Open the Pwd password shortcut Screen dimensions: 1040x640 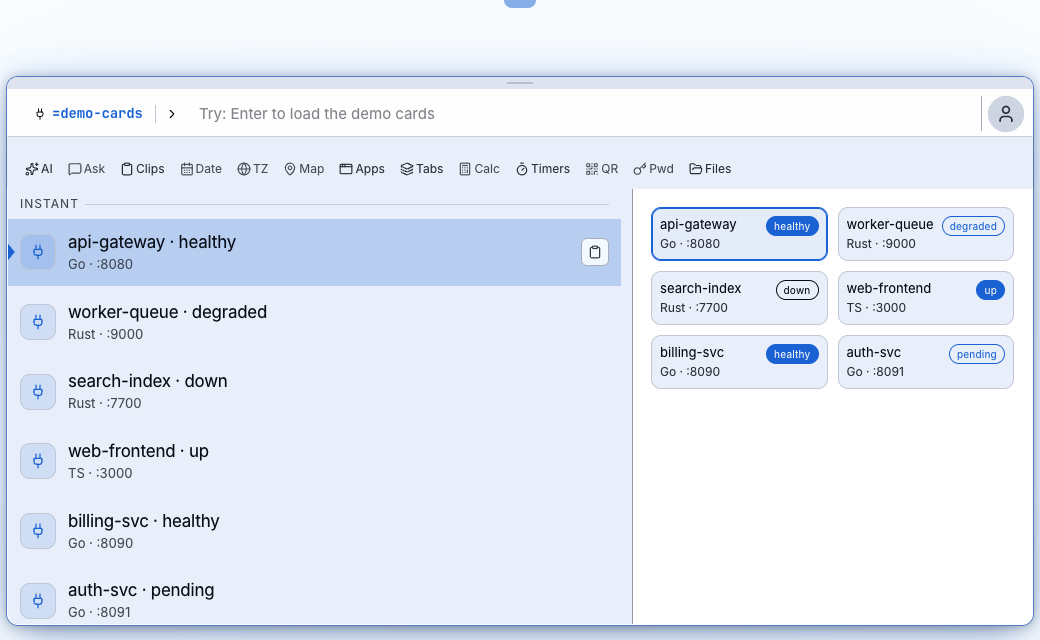[x=653, y=169]
